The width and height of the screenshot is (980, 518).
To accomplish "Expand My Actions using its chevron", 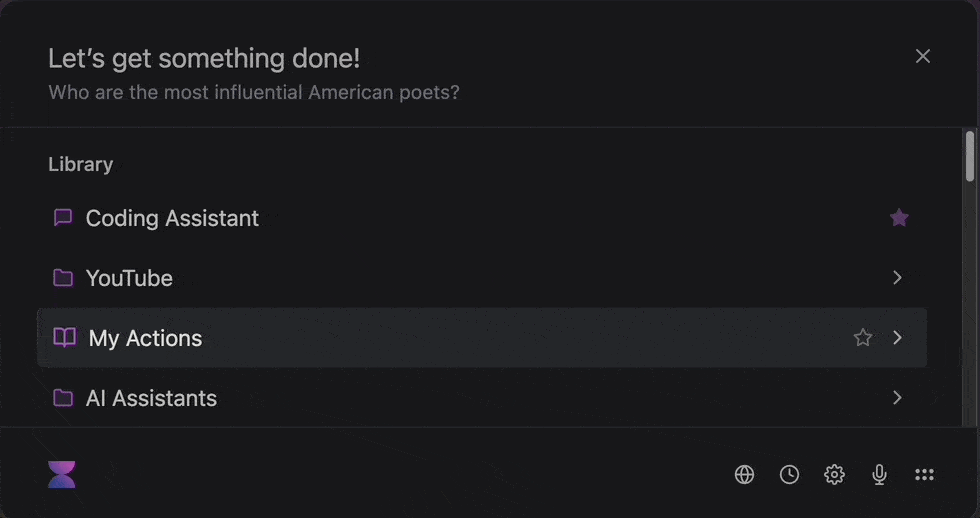I will point(898,337).
